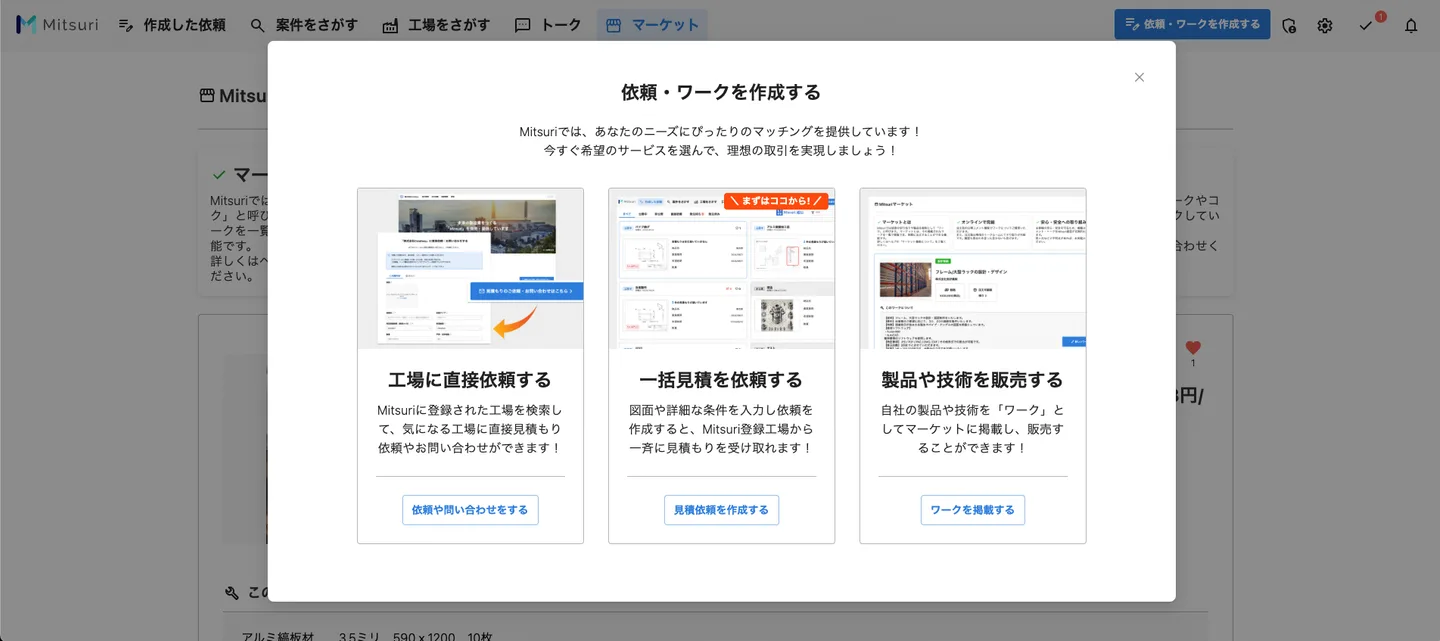Screen dimensions: 1440x641
Task: Click the 製品や技術を販売する heading
Action: 972,380
